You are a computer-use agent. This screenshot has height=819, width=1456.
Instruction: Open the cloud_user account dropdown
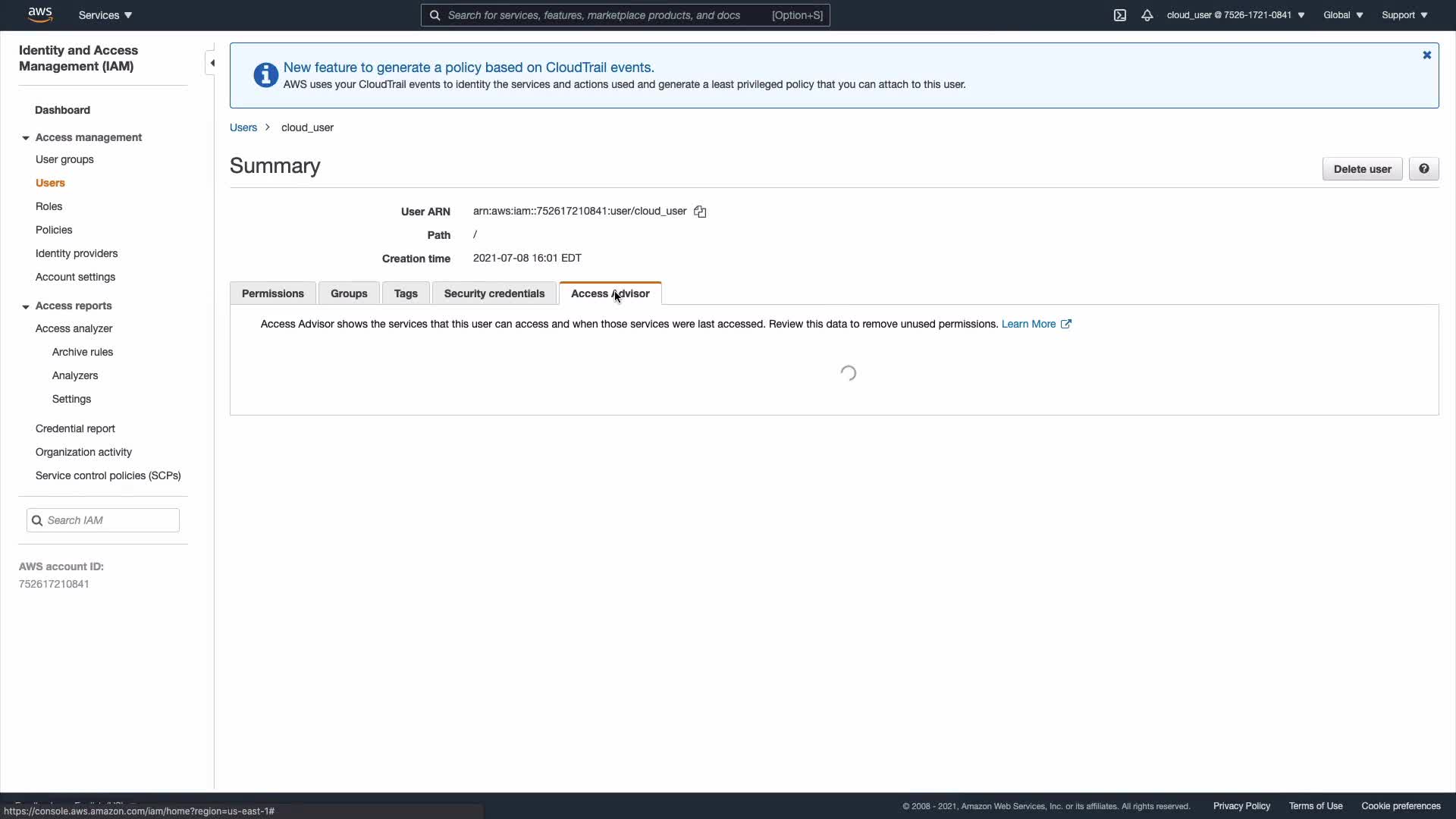tap(1235, 15)
